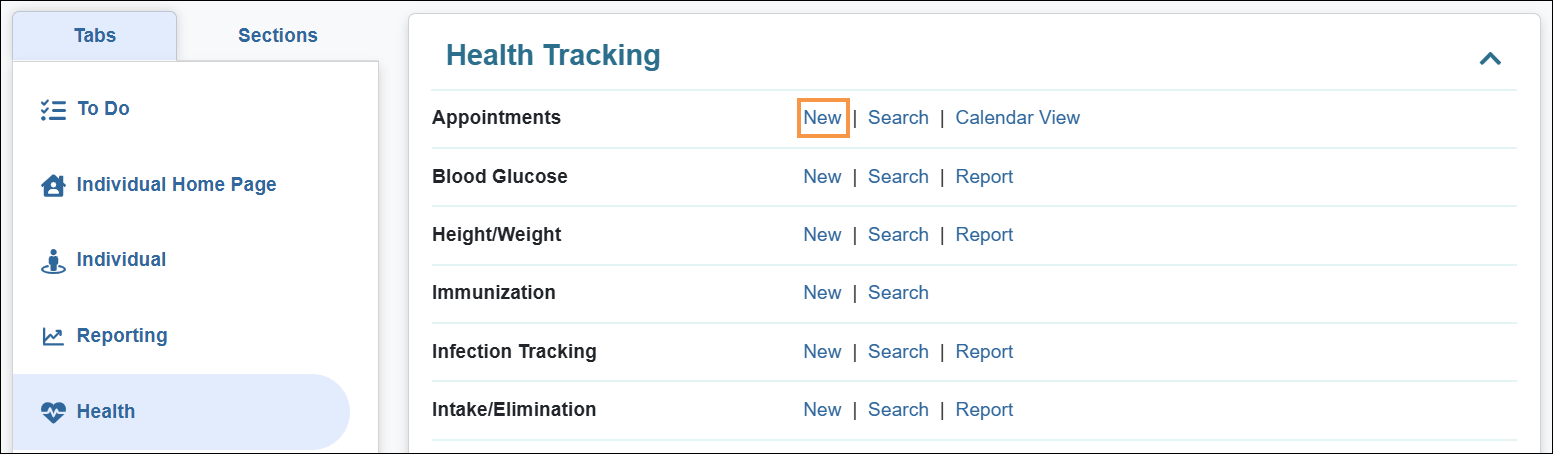This screenshot has height=454, width=1553.
Task: Go to Individual Home Page
Action: tap(176, 185)
